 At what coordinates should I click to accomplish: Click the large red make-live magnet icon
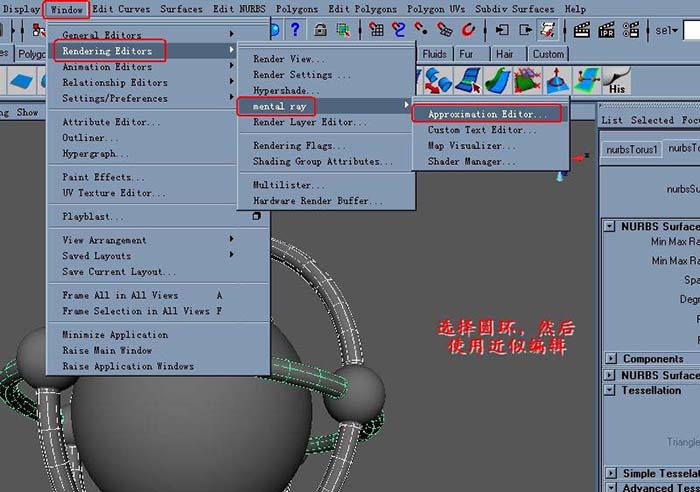468,30
